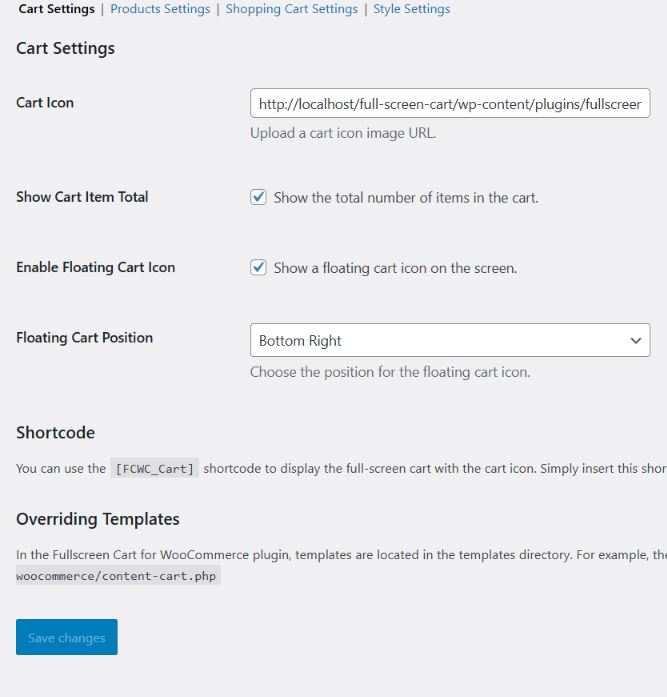
Task: Click the 'Shortcode' section heading
Action: [x=56, y=433]
